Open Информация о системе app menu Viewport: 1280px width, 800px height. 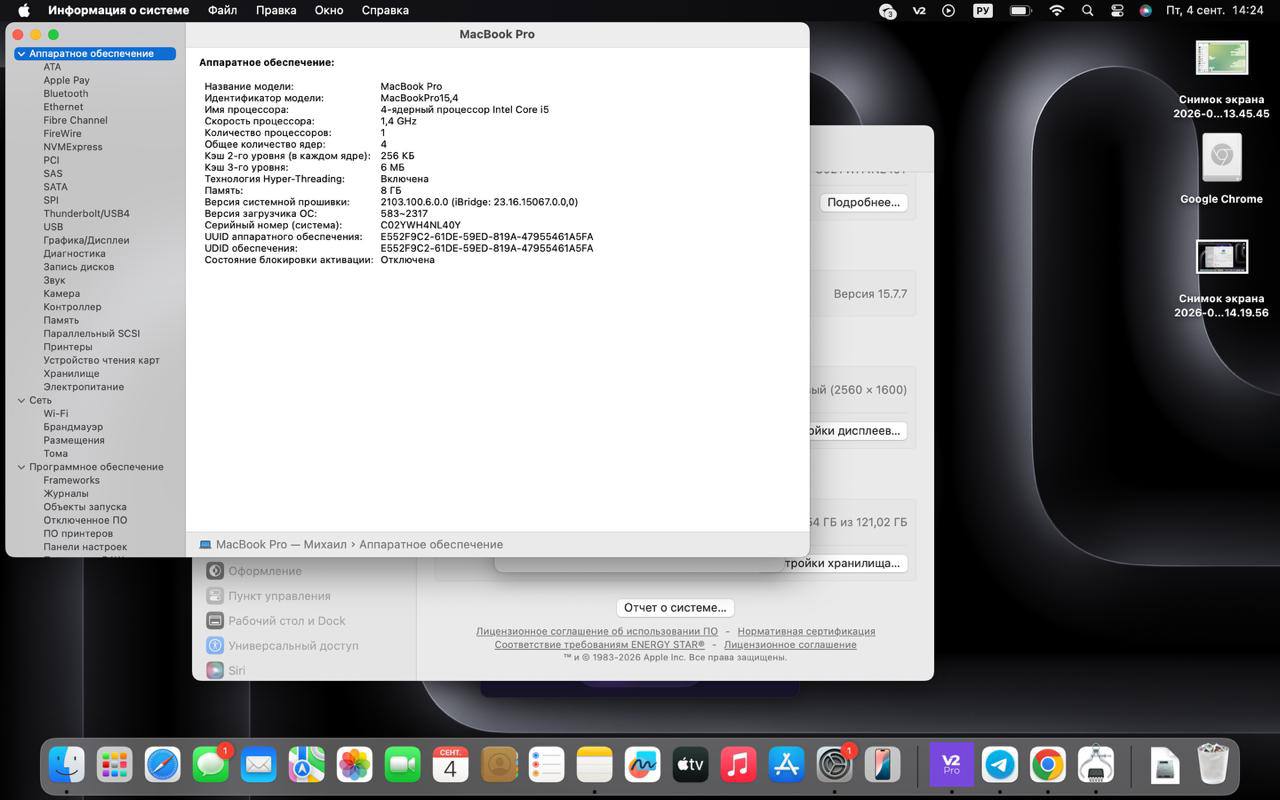118,10
